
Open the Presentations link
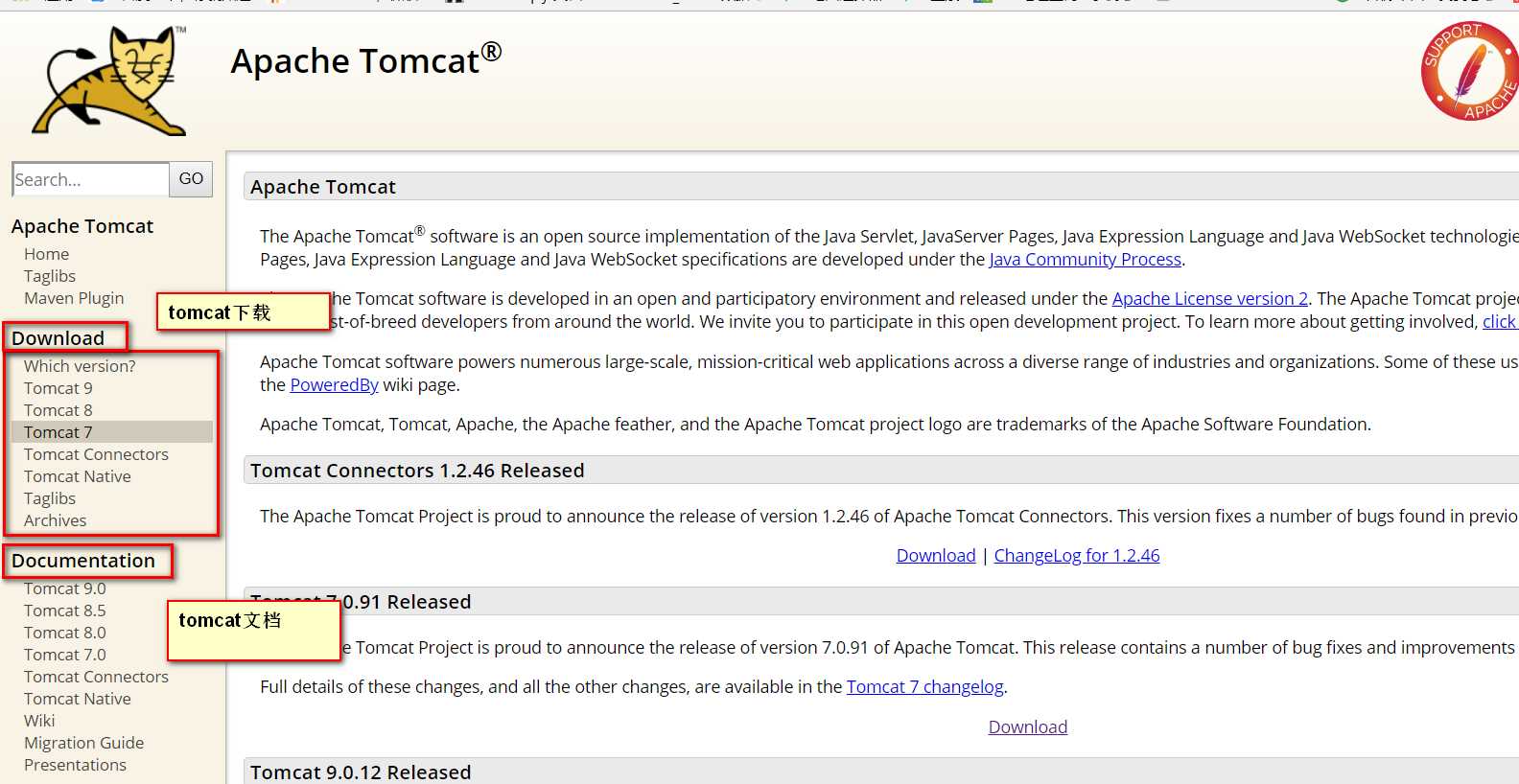75,765
